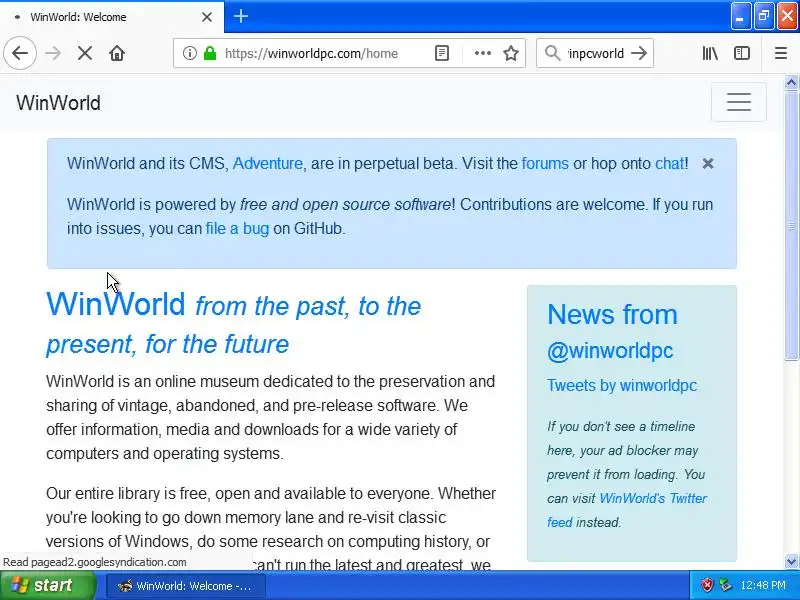The image size is (800, 600).
Task: Toggle the sidebar view icon
Action: point(742,53)
